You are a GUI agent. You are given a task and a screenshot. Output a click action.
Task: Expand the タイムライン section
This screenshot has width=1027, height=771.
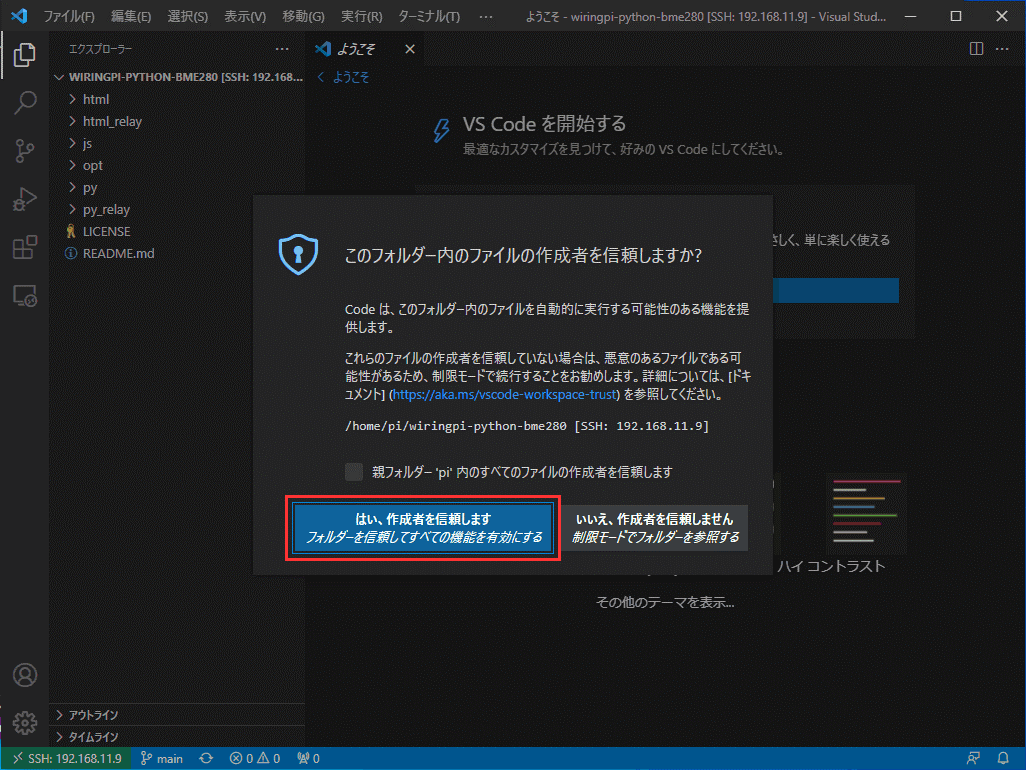tap(177, 737)
